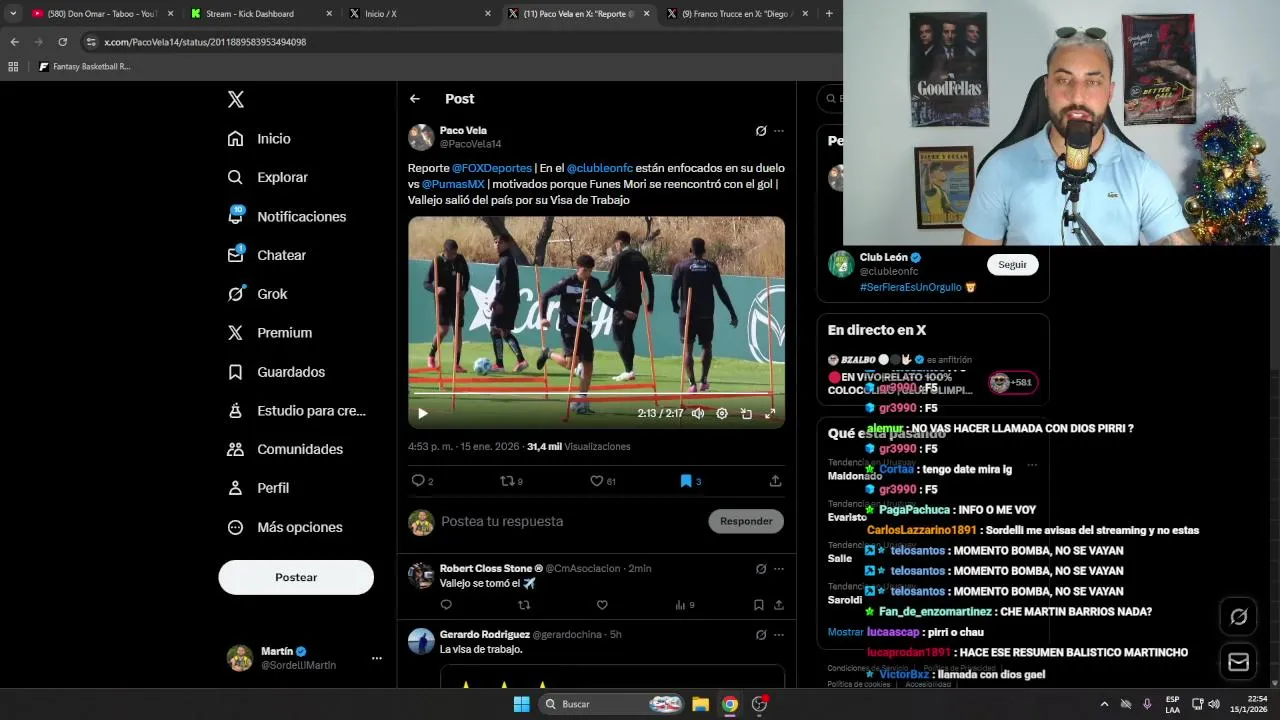Like Robert Closs Stone comment
The width and height of the screenshot is (1280, 720).
[602, 605]
